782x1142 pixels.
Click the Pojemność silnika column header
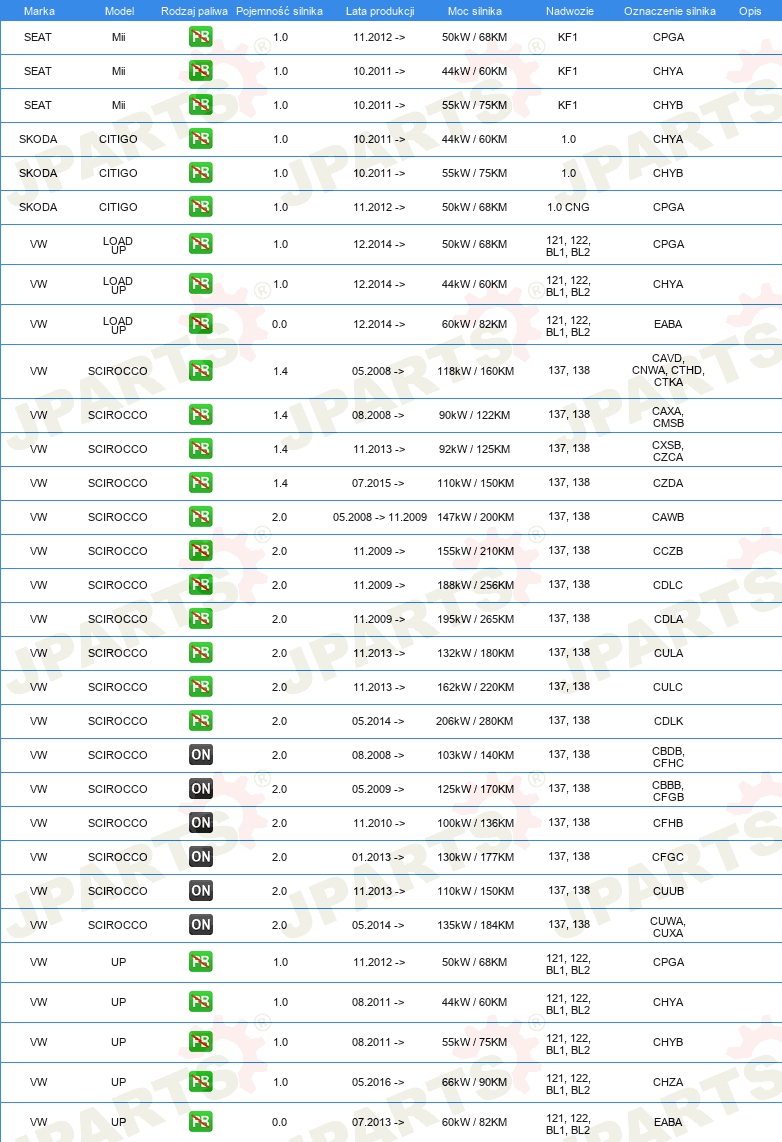(280, 11)
